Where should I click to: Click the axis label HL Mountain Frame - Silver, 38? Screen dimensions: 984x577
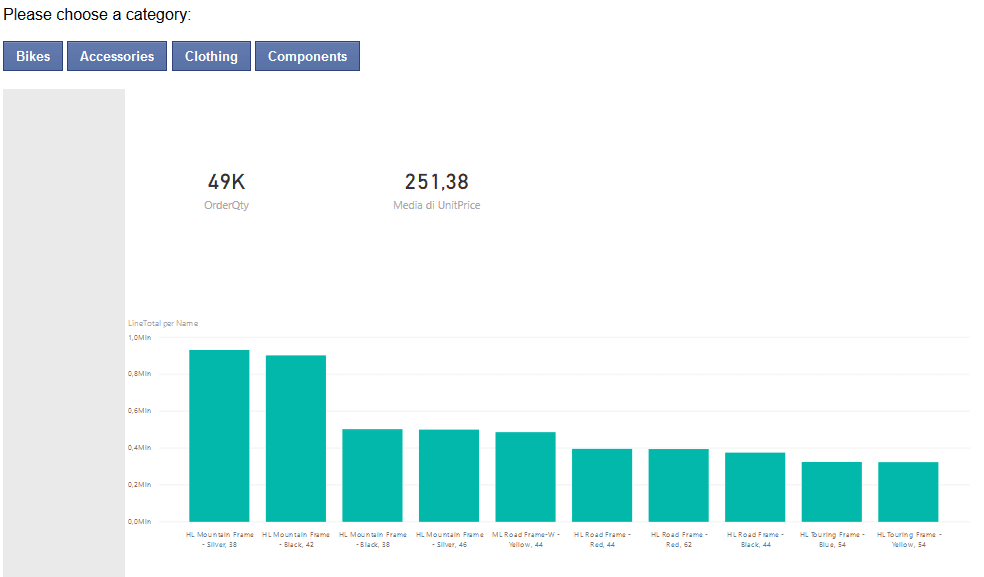(218, 540)
